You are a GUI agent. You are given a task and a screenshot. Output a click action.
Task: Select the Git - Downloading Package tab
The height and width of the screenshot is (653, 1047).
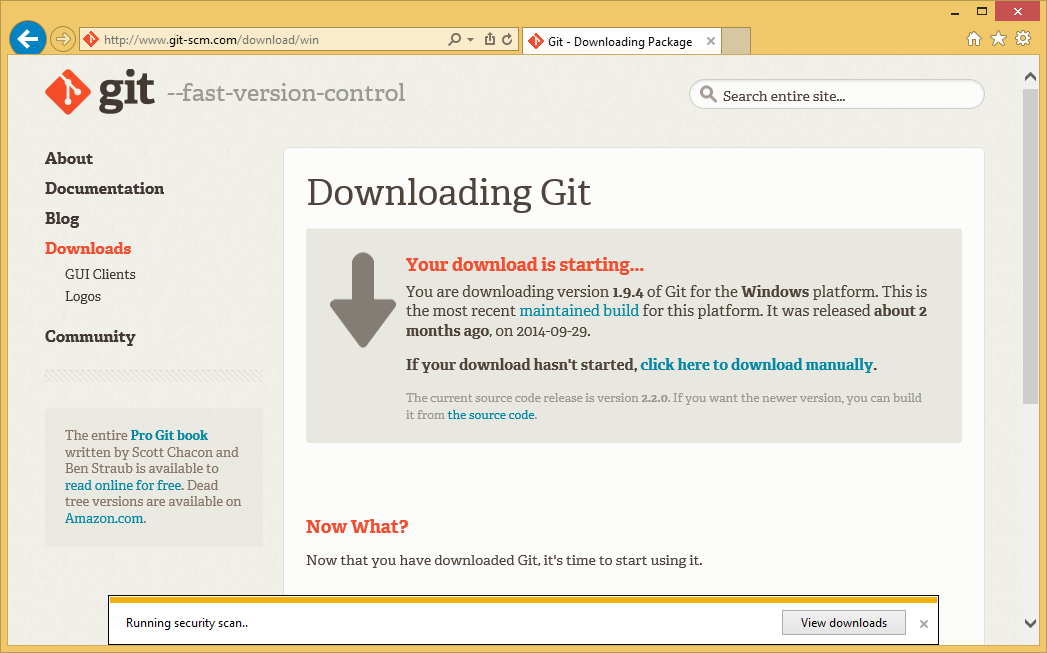point(620,41)
